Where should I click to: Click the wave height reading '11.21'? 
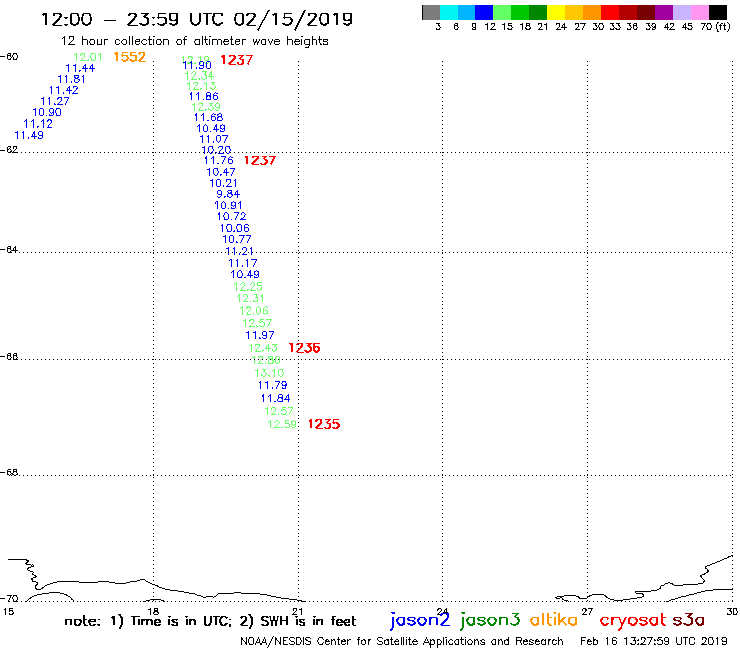pos(239,251)
